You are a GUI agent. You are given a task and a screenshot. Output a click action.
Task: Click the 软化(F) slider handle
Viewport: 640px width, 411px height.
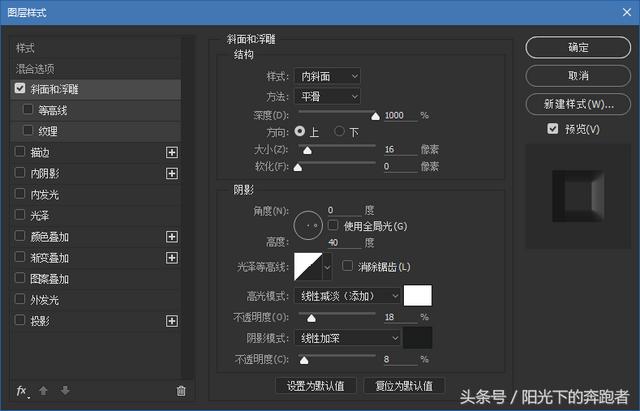[x=298, y=167]
